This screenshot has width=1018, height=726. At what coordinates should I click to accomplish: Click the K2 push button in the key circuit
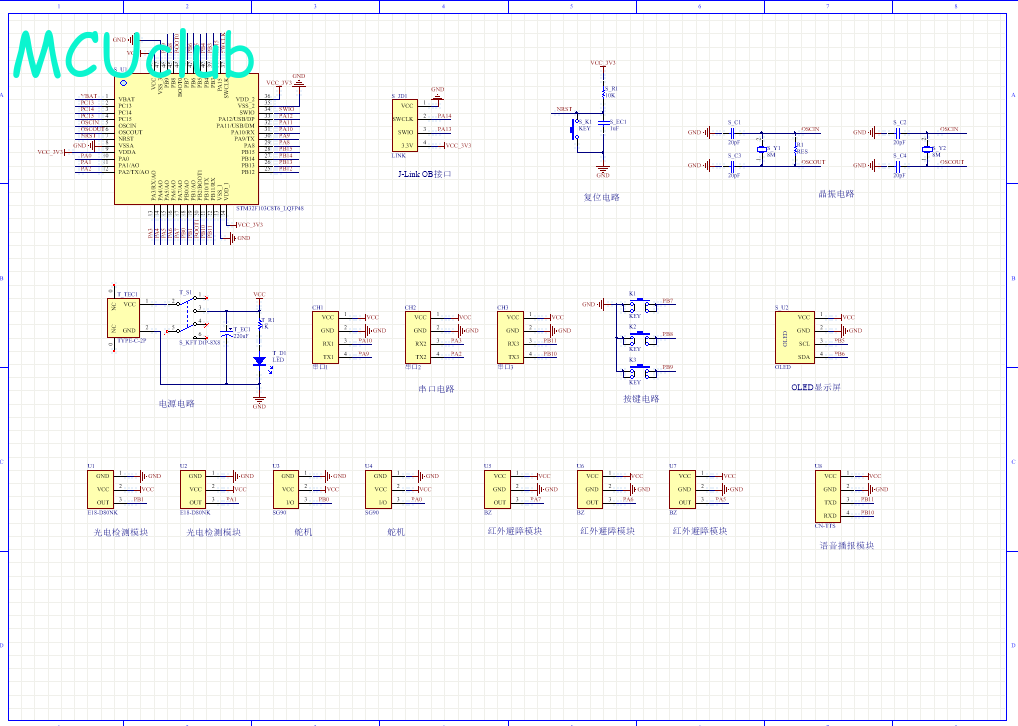641,338
